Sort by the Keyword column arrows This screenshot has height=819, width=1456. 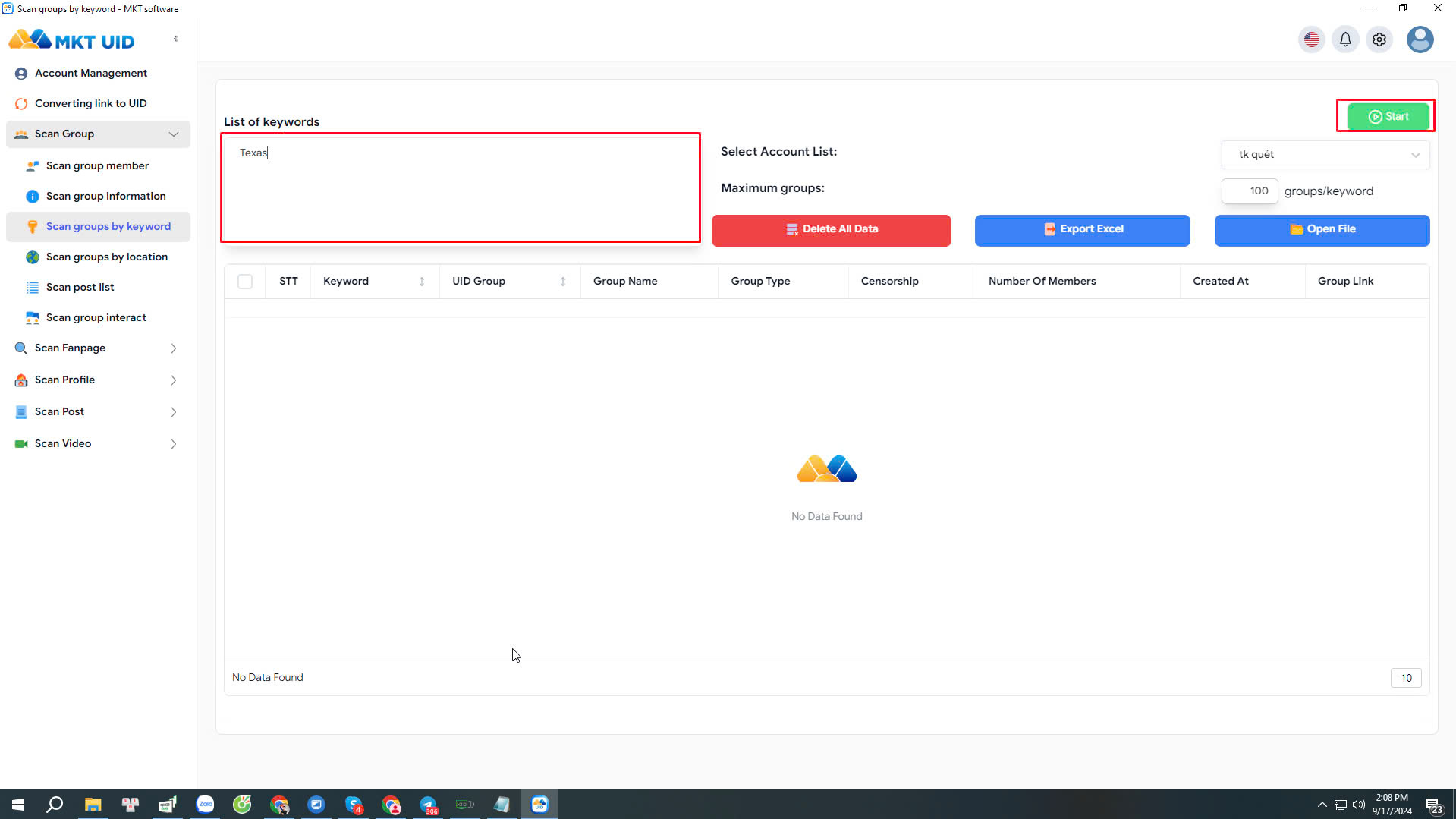click(422, 282)
